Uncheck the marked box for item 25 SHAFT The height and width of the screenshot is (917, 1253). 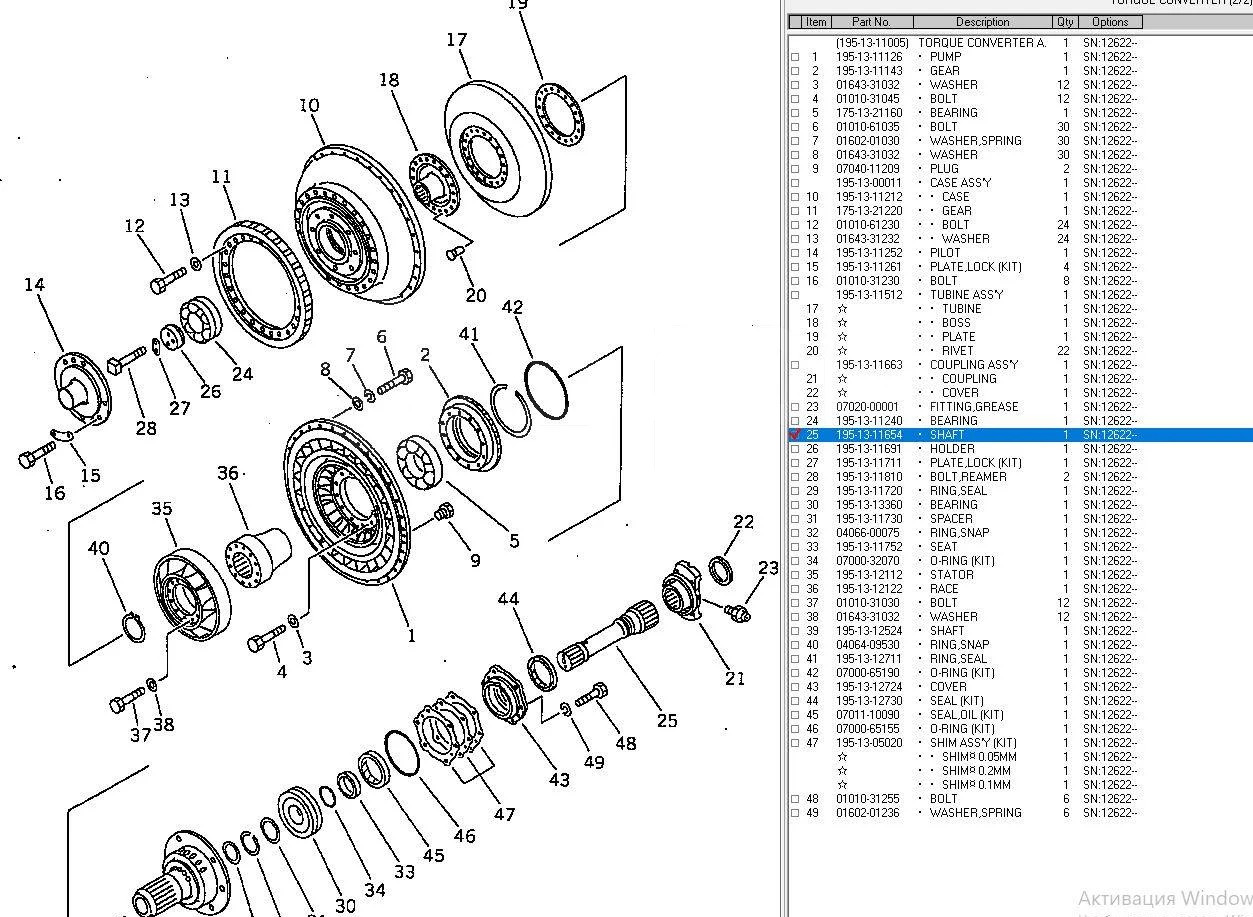796,436
